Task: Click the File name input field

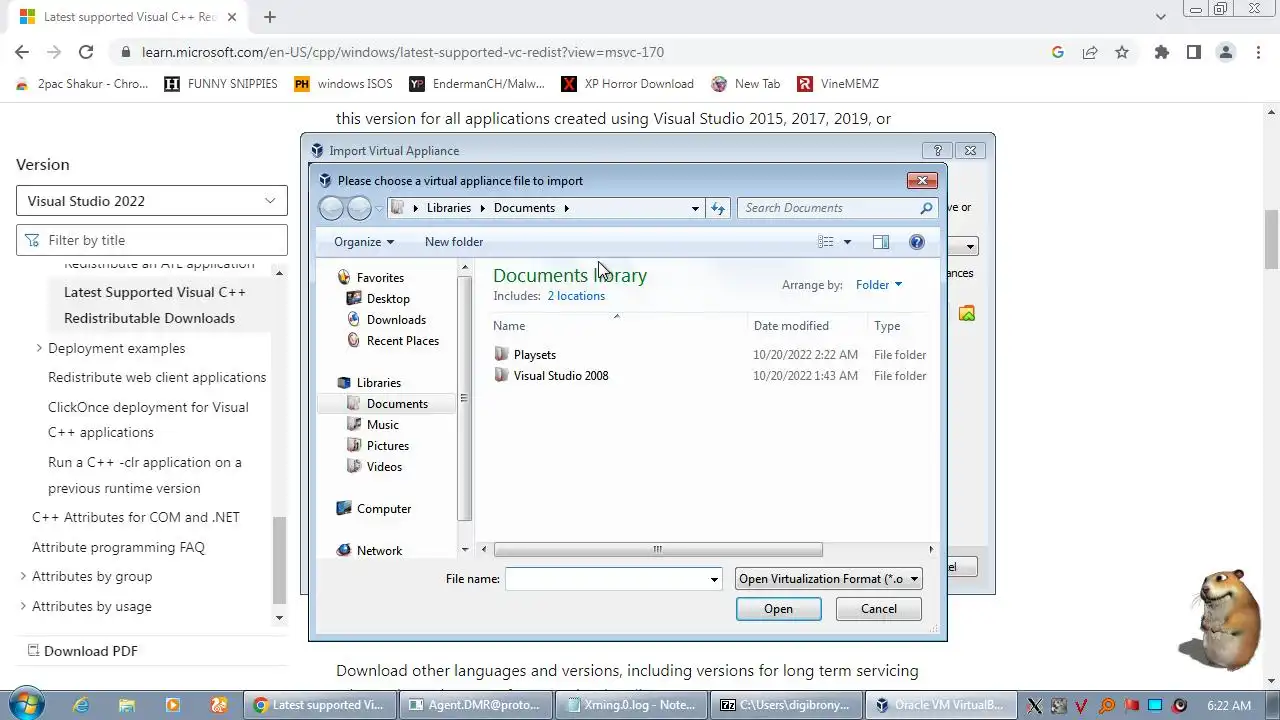Action: [x=606, y=579]
